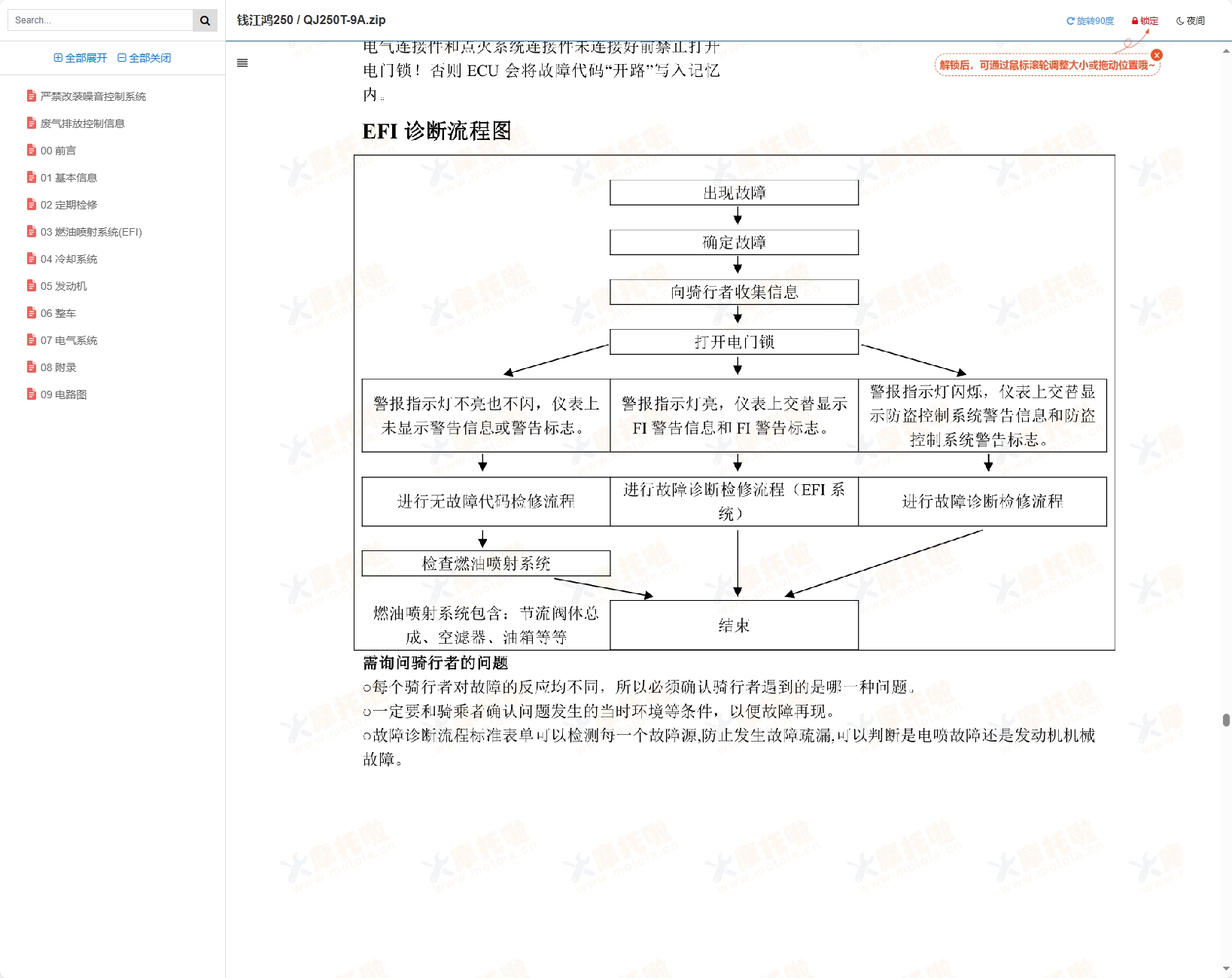
Task: Click the vertical scrollbar thumb
Action: [x=1226, y=721]
